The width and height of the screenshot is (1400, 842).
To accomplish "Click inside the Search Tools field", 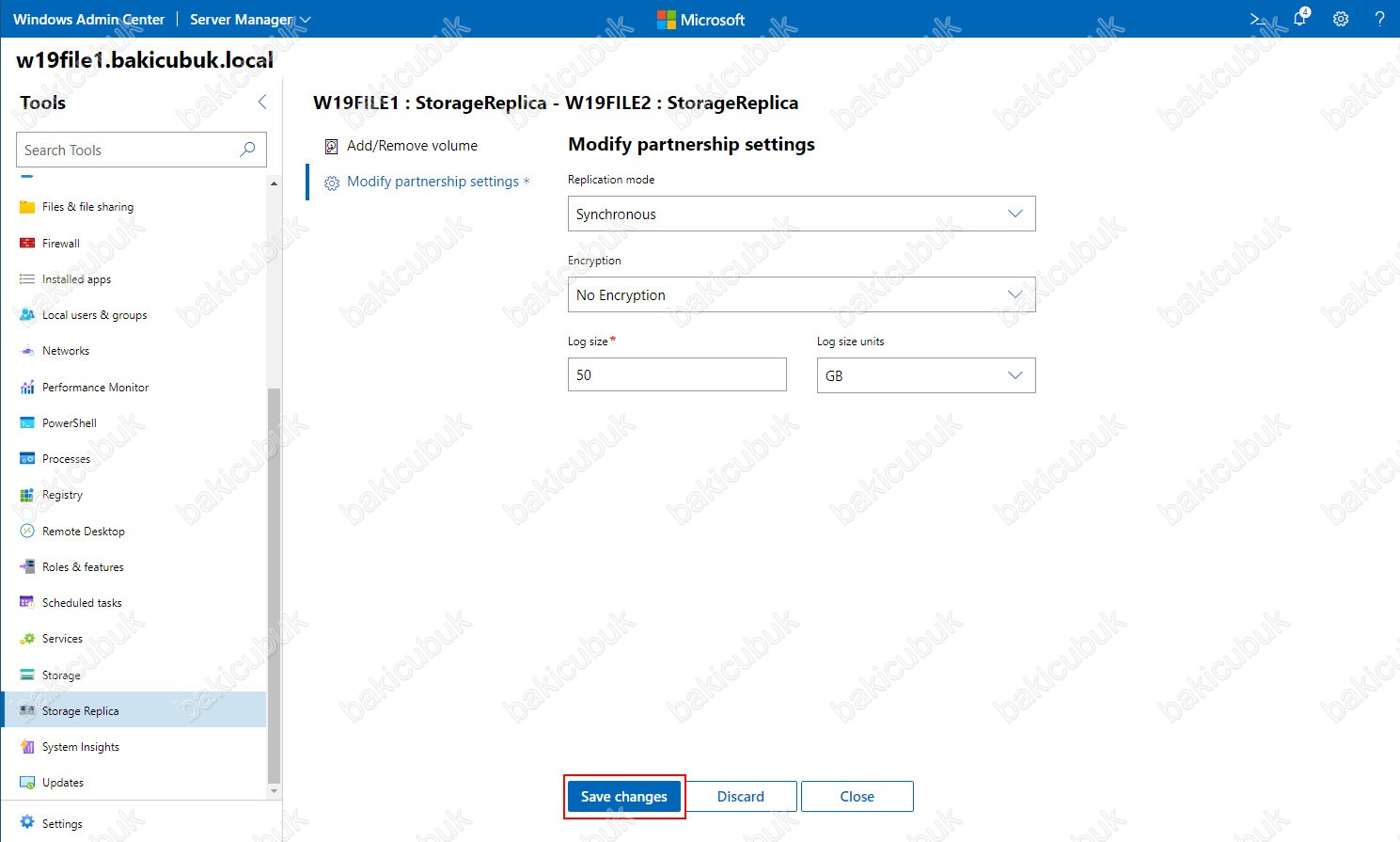I will click(x=141, y=150).
